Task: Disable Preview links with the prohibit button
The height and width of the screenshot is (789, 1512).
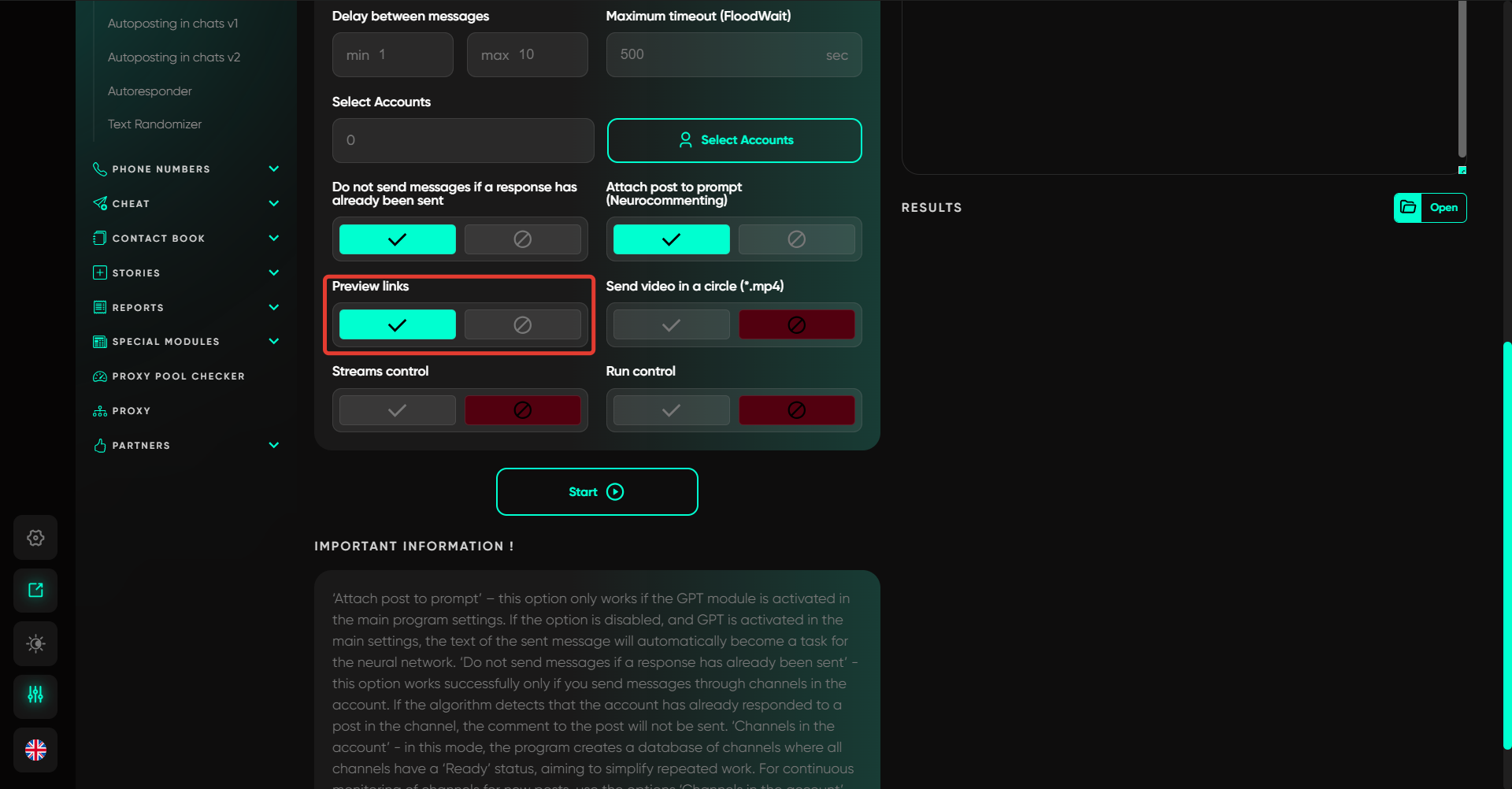Action: click(x=522, y=324)
